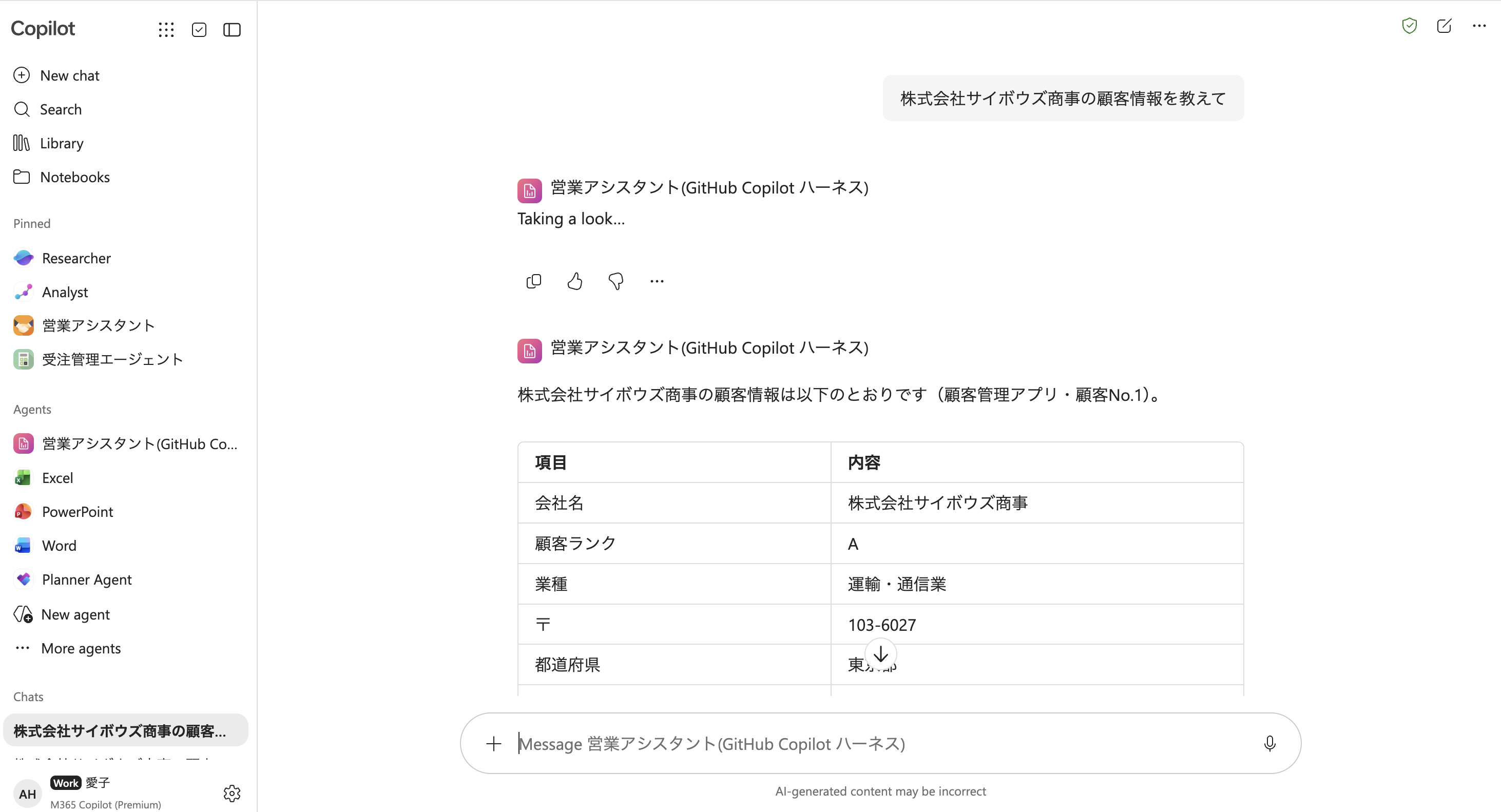Click the new chat compose icon top right
The height and width of the screenshot is (812, 1501).
pos(1444,26)
